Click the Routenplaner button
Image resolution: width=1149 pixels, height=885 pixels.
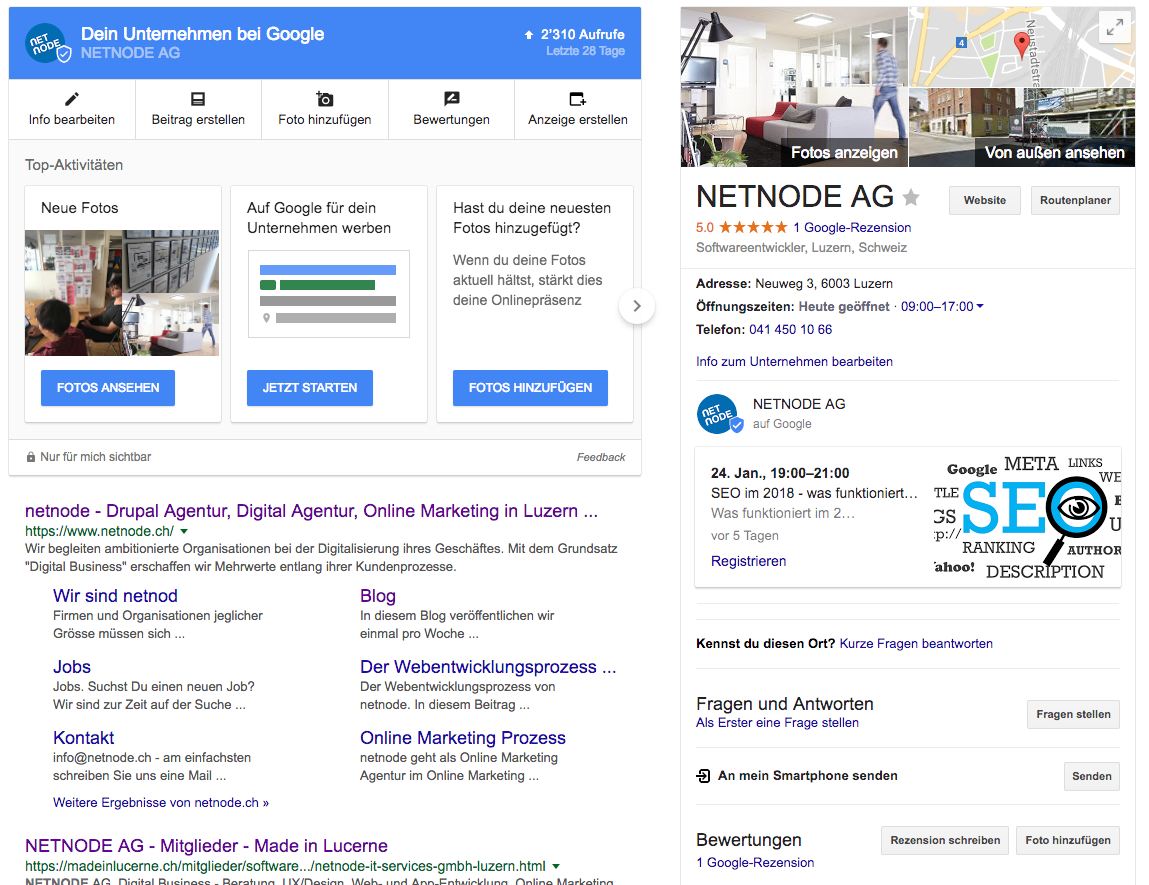1075,200
